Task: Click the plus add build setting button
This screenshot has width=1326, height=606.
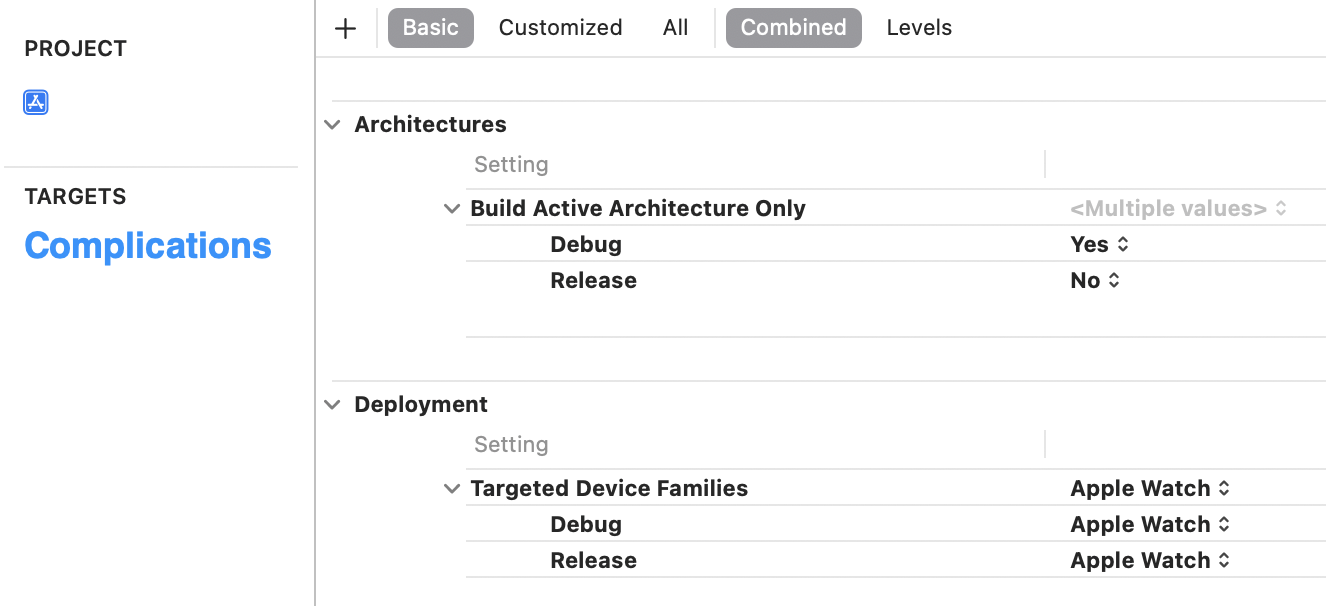Action: point(345,28)
